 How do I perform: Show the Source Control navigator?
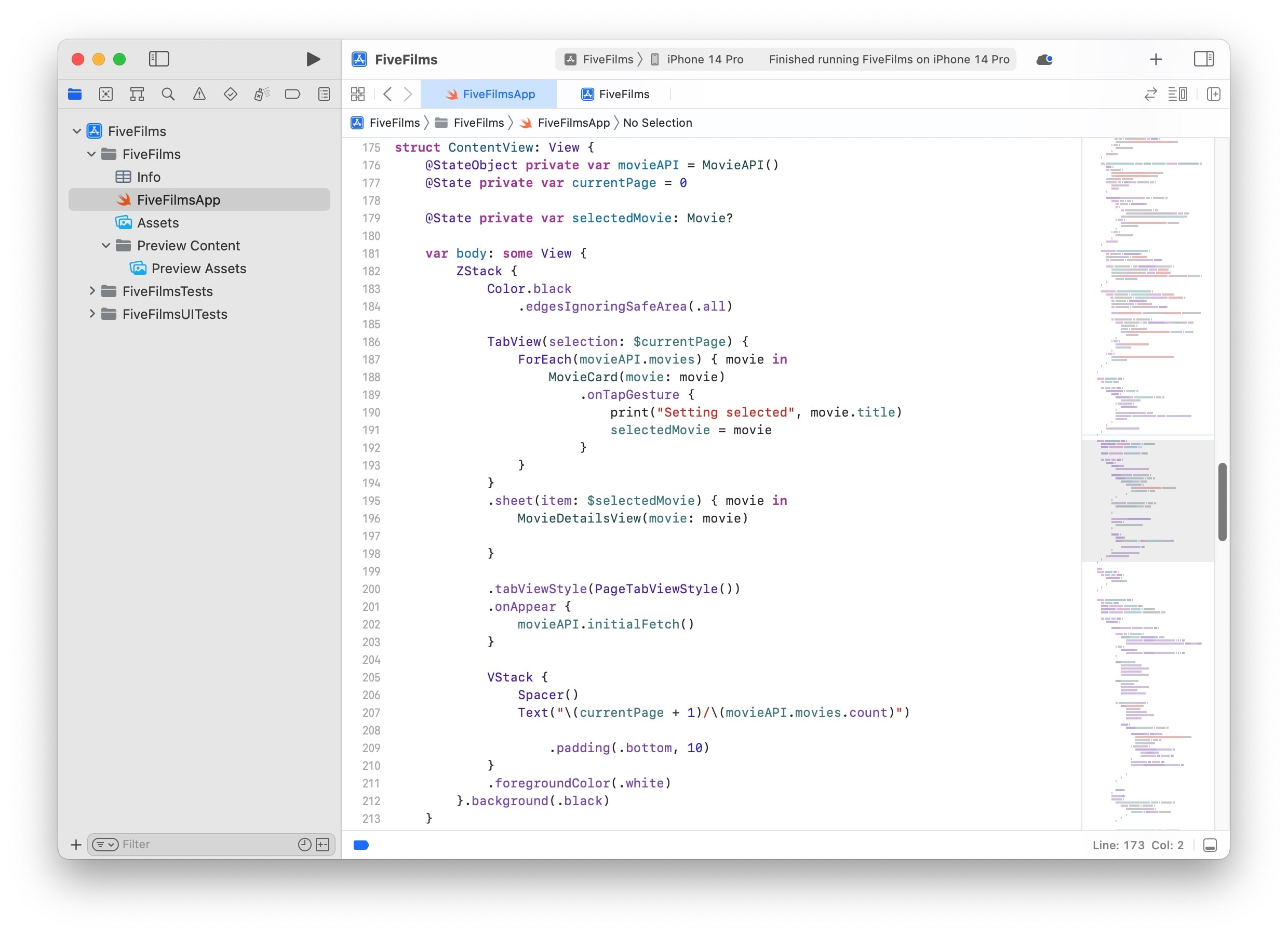coord(106,95)
